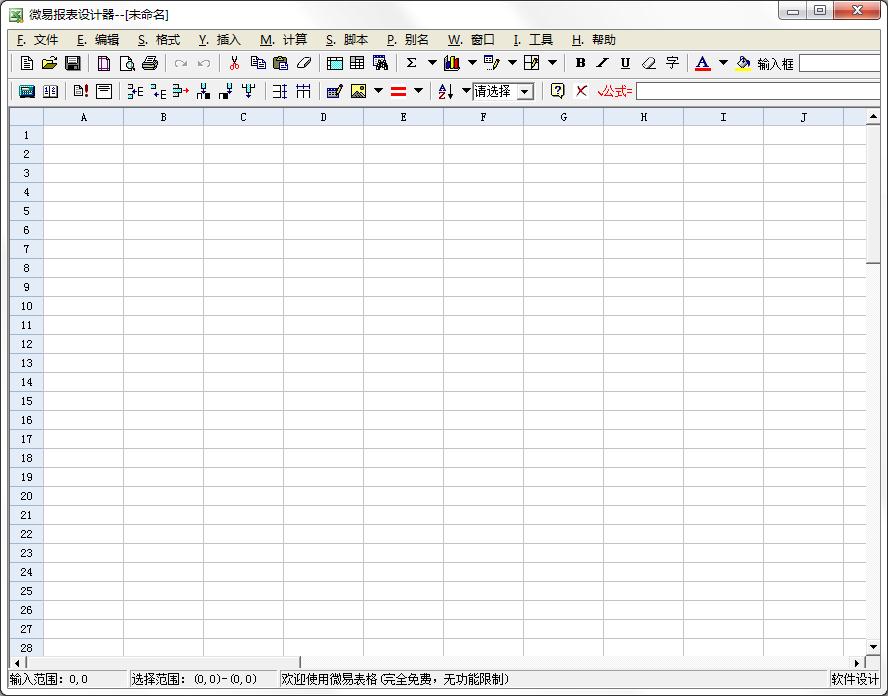Open the 工具 menu
This screenshot has width=888, height=696.
coord(533,40)
